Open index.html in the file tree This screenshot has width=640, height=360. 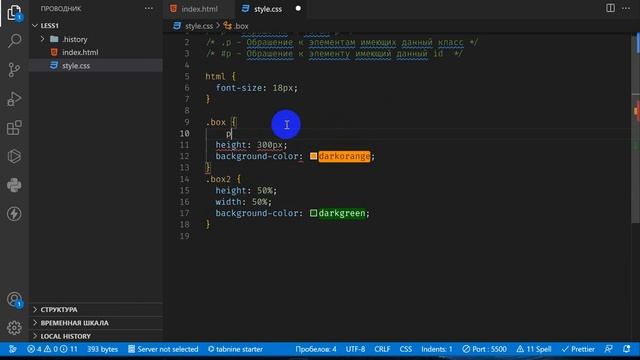point(80,52)
